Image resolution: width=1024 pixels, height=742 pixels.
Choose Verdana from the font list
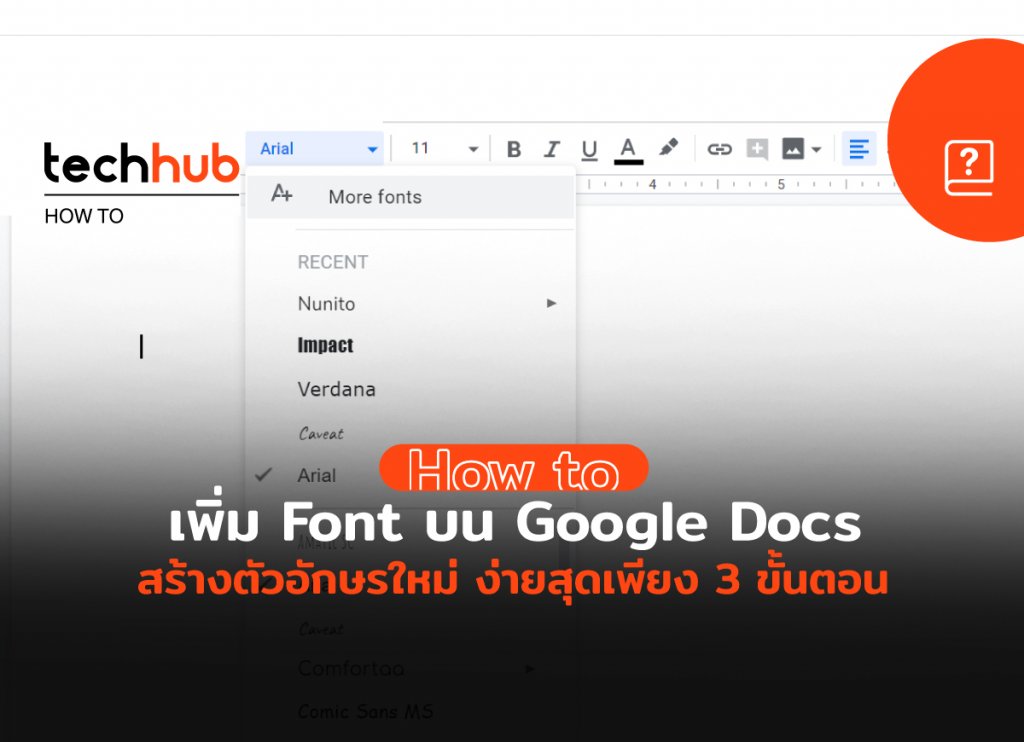[336, 389]
